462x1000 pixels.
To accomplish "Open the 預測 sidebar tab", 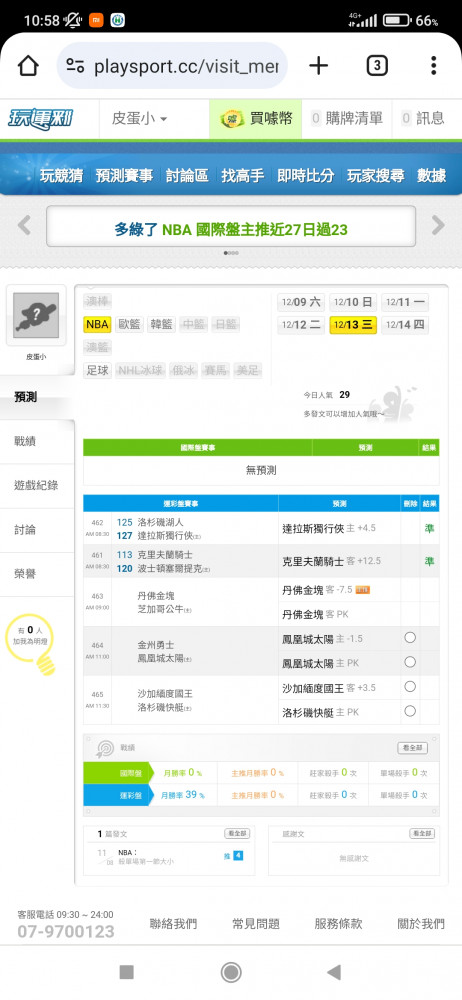I will [37, 397].
